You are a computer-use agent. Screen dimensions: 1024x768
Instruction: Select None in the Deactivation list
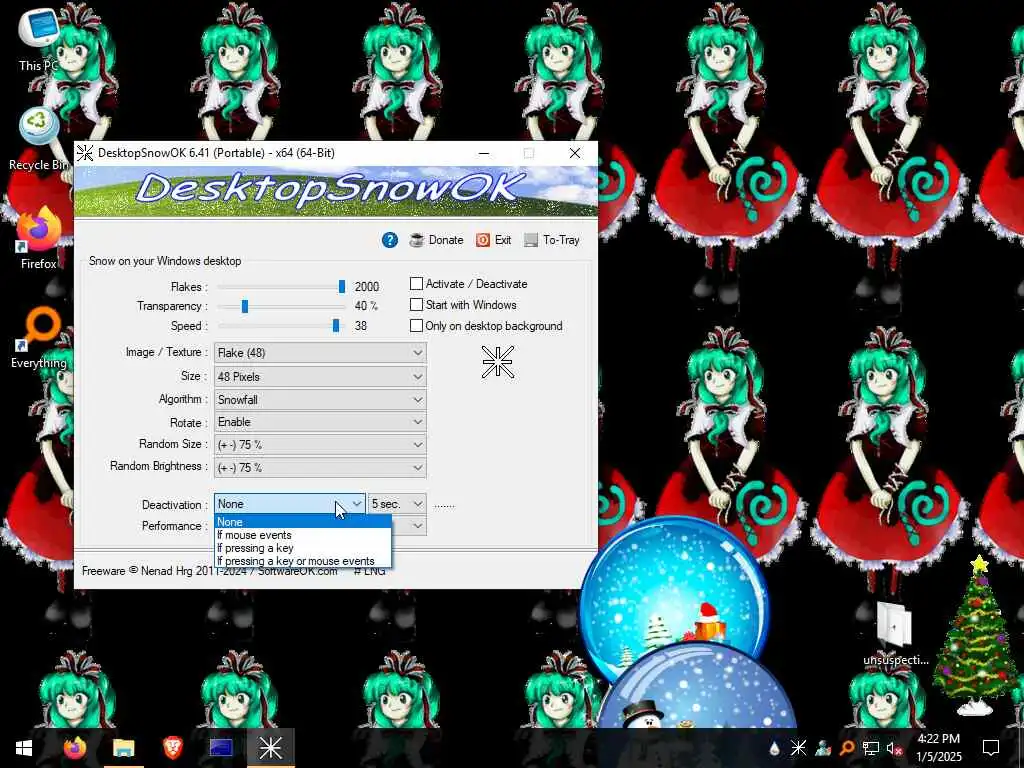[x=303, y=522]
